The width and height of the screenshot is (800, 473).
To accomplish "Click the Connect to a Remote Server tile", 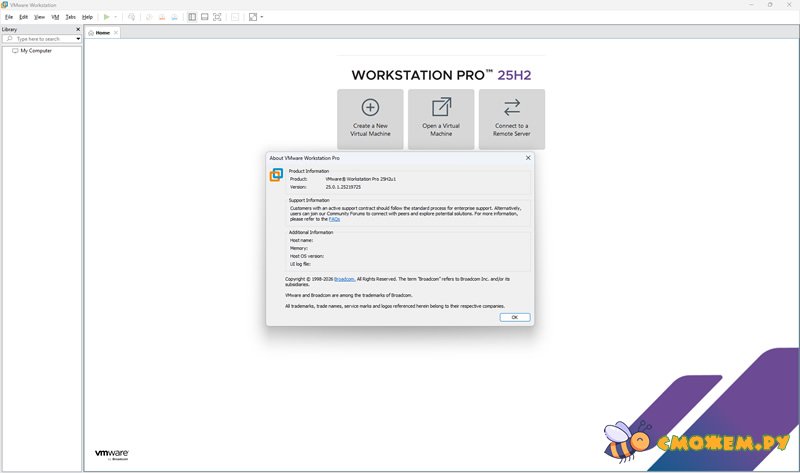I will pos(511,119).
